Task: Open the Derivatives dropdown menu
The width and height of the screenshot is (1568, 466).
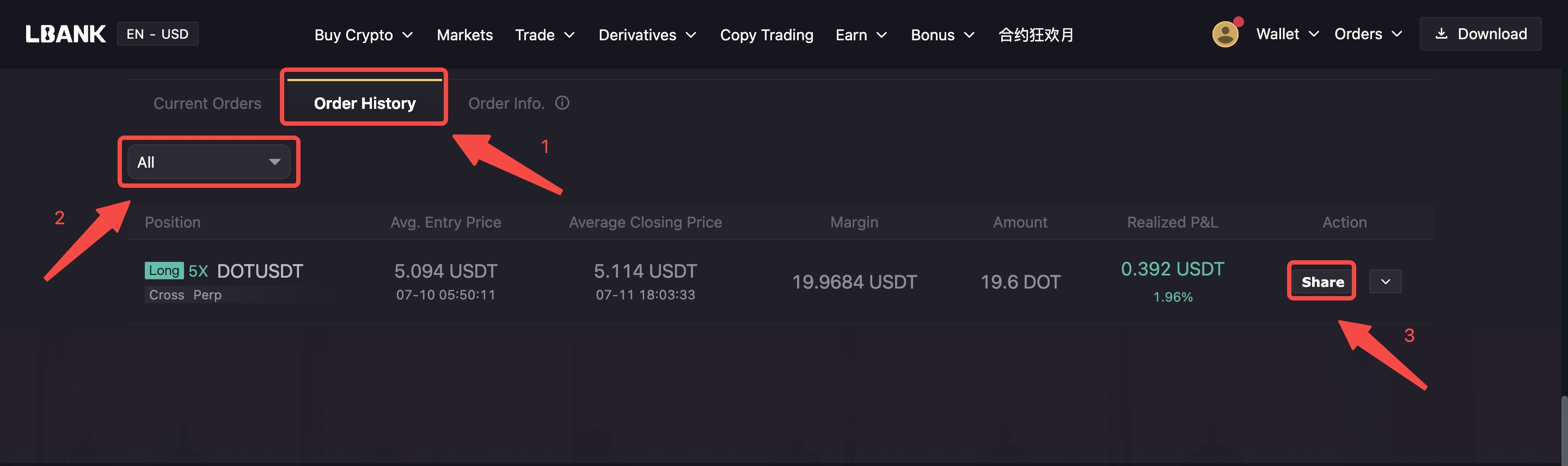Action: click(647, 35)
